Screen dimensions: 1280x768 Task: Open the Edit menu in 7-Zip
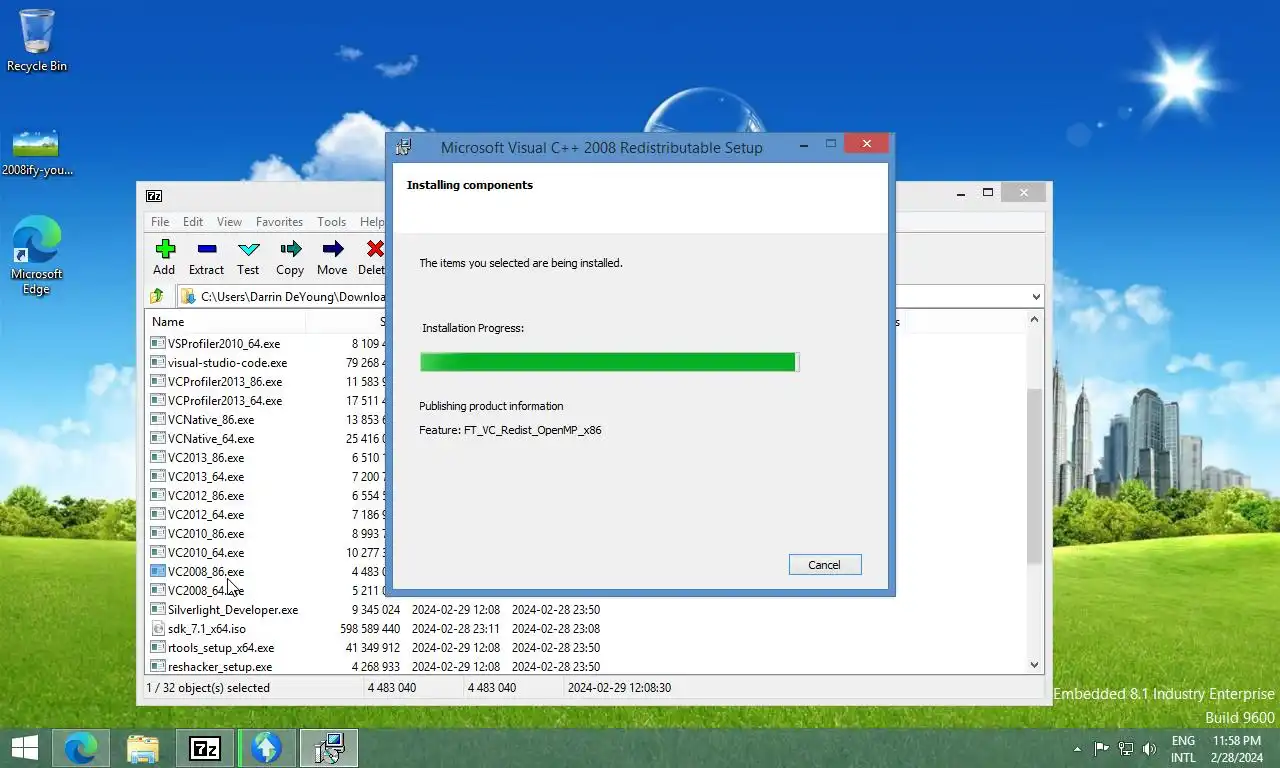[x=193, y=222]
